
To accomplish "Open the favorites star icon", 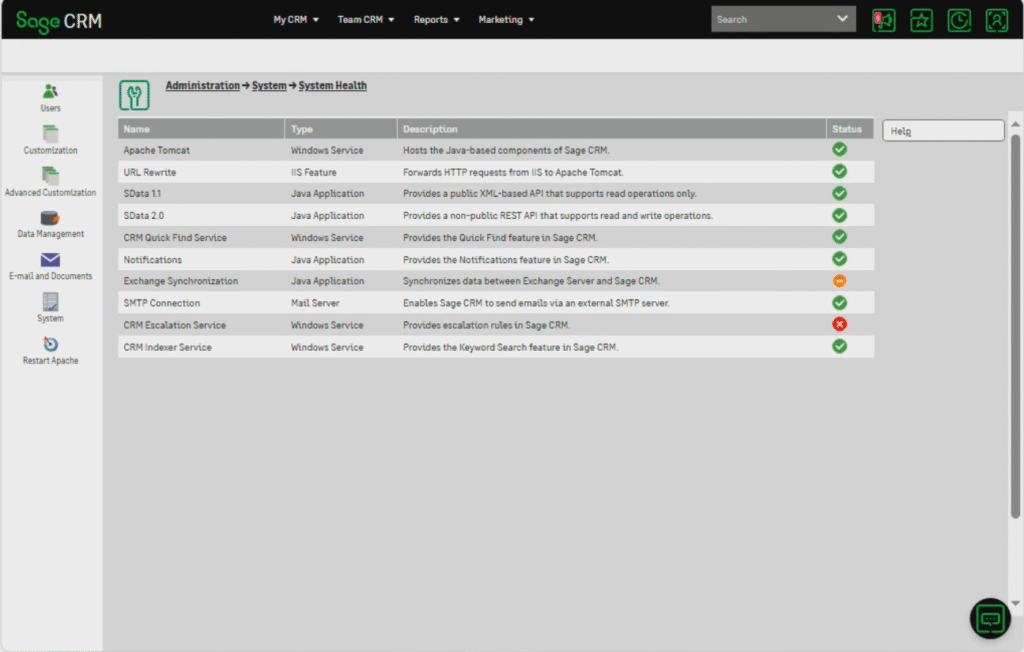I will pyautogui.click(x=921, y=20).
